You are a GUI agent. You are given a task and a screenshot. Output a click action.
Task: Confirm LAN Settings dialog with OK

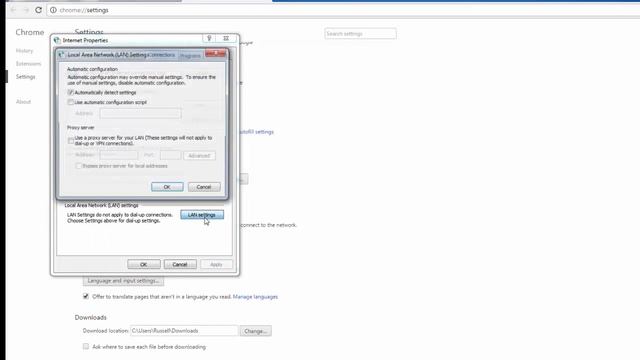(x=167, y=187)
